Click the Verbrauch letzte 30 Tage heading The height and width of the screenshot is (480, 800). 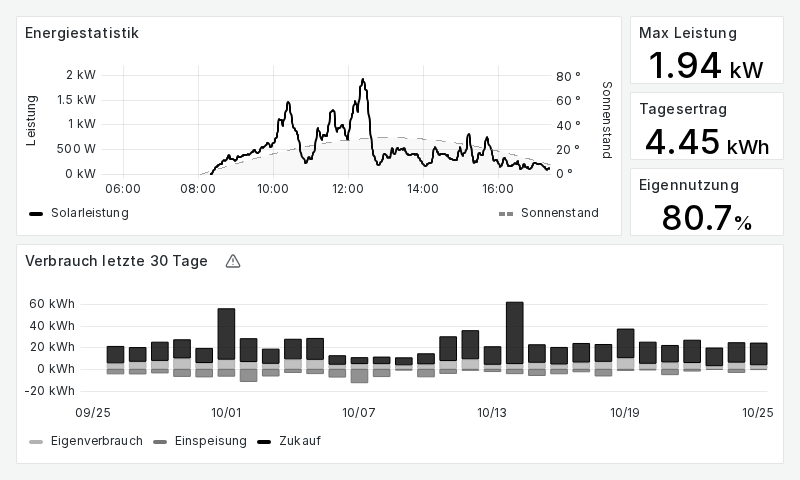tap(116, 261)
